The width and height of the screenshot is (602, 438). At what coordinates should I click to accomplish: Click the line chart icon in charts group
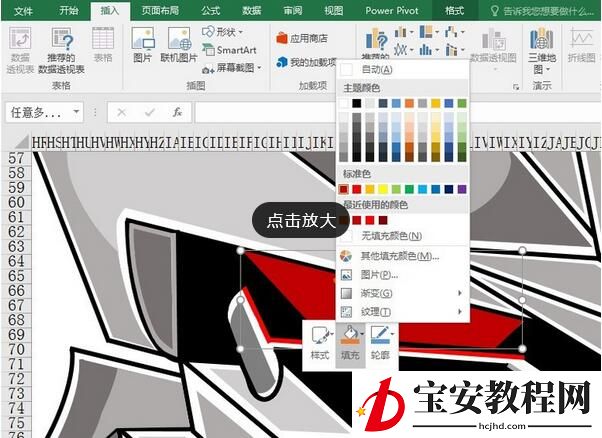click(x=401, y=50)
